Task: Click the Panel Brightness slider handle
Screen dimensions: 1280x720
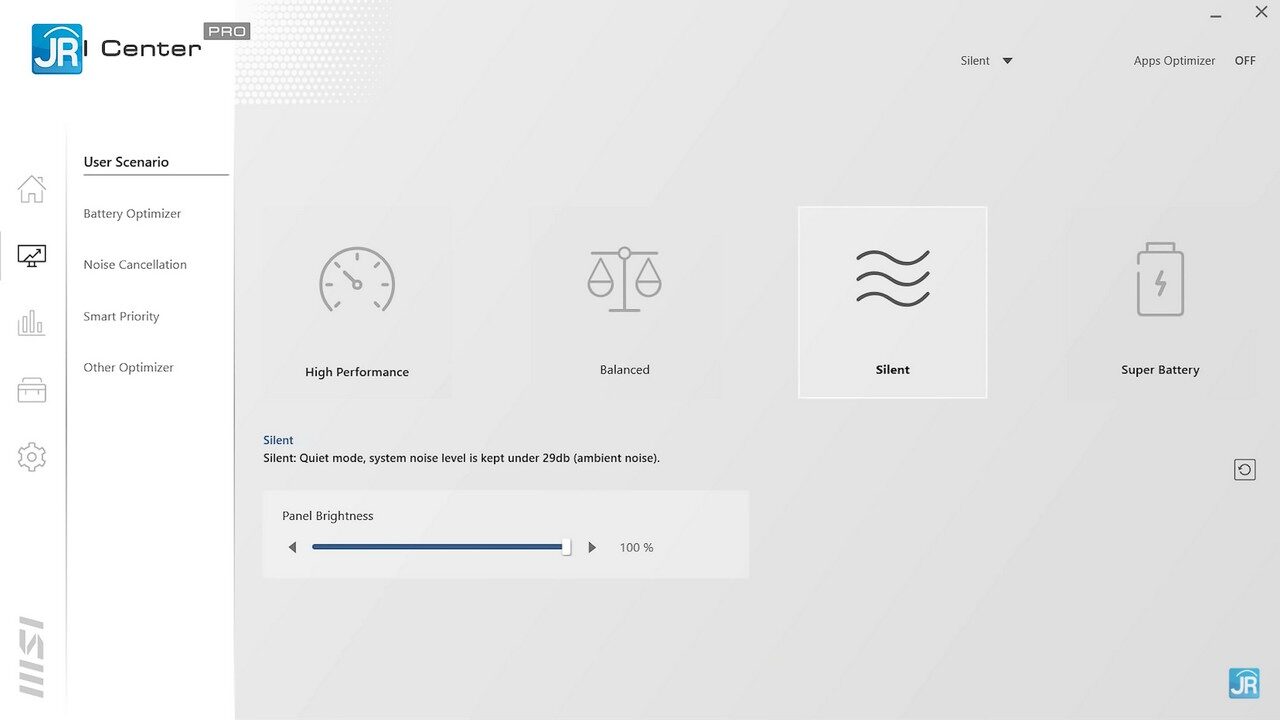Action: coord(566,547)
